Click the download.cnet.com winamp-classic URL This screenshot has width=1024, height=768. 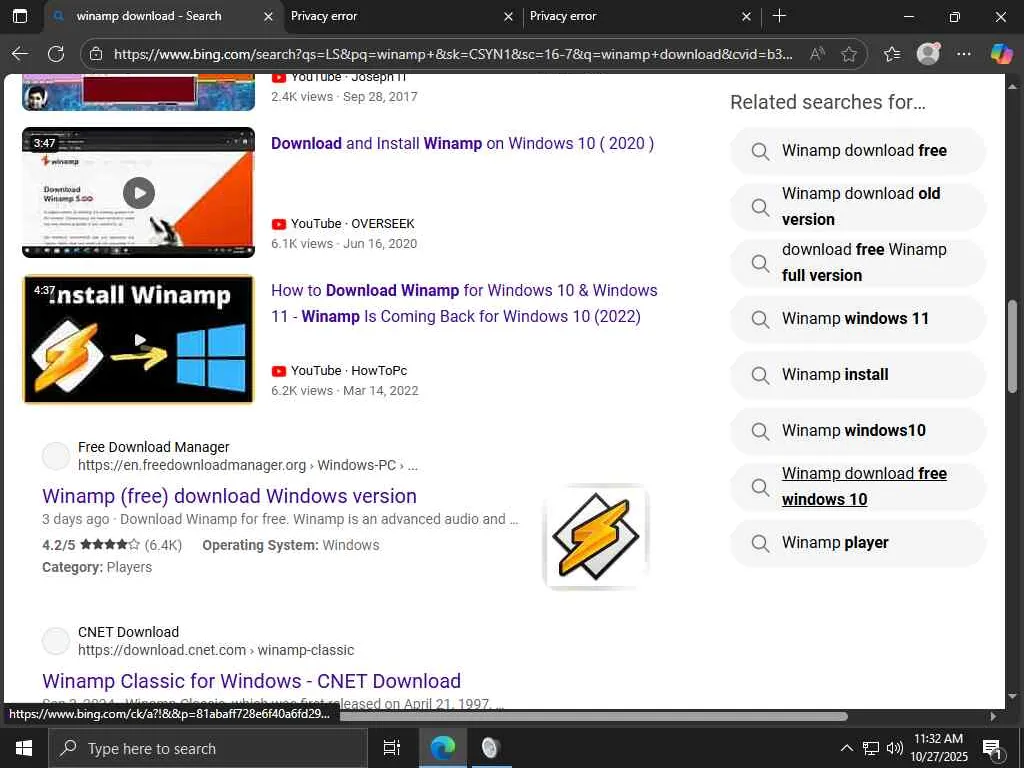[216, 650]
